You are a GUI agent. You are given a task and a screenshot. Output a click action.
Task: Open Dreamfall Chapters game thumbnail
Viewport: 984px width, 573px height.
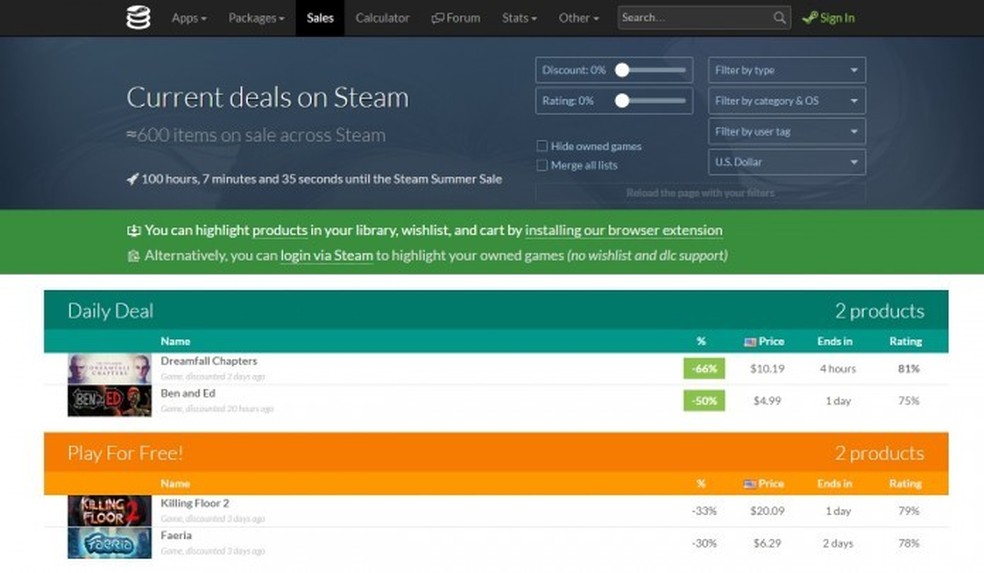click(110, 368)
